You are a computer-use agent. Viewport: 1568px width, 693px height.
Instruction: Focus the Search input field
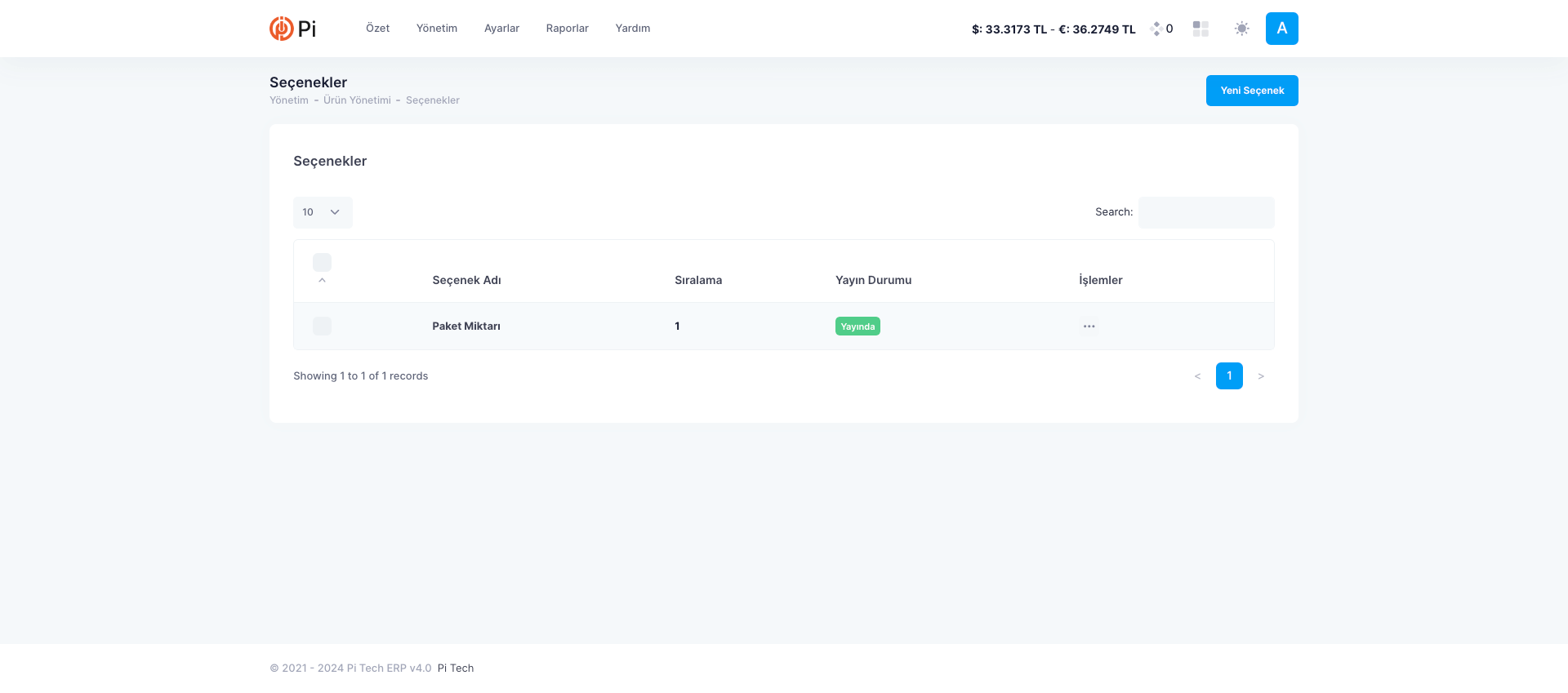click(1205, 212)
